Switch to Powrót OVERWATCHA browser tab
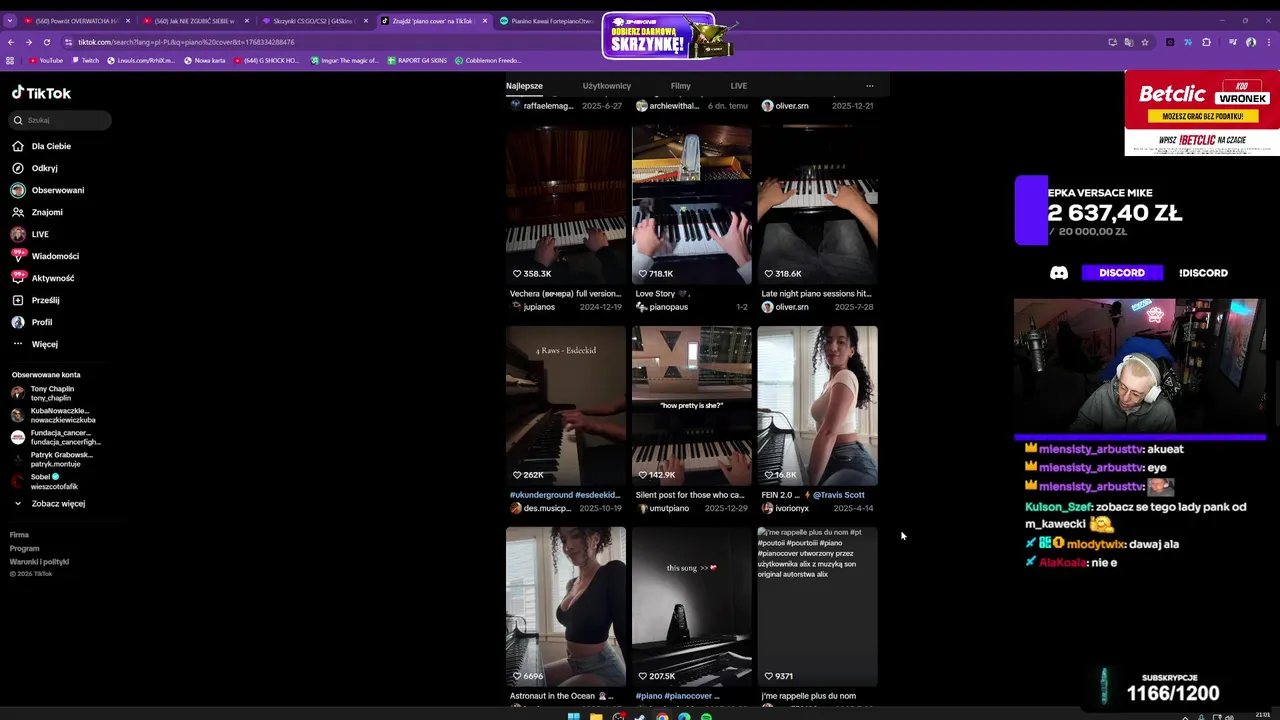The height and width of the screenshot is (720, 1280). (75, 21)
